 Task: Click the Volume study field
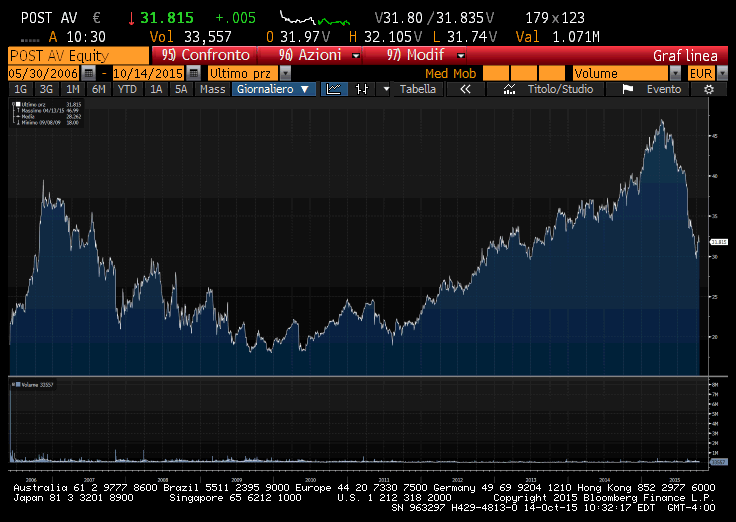click(620, 73)
